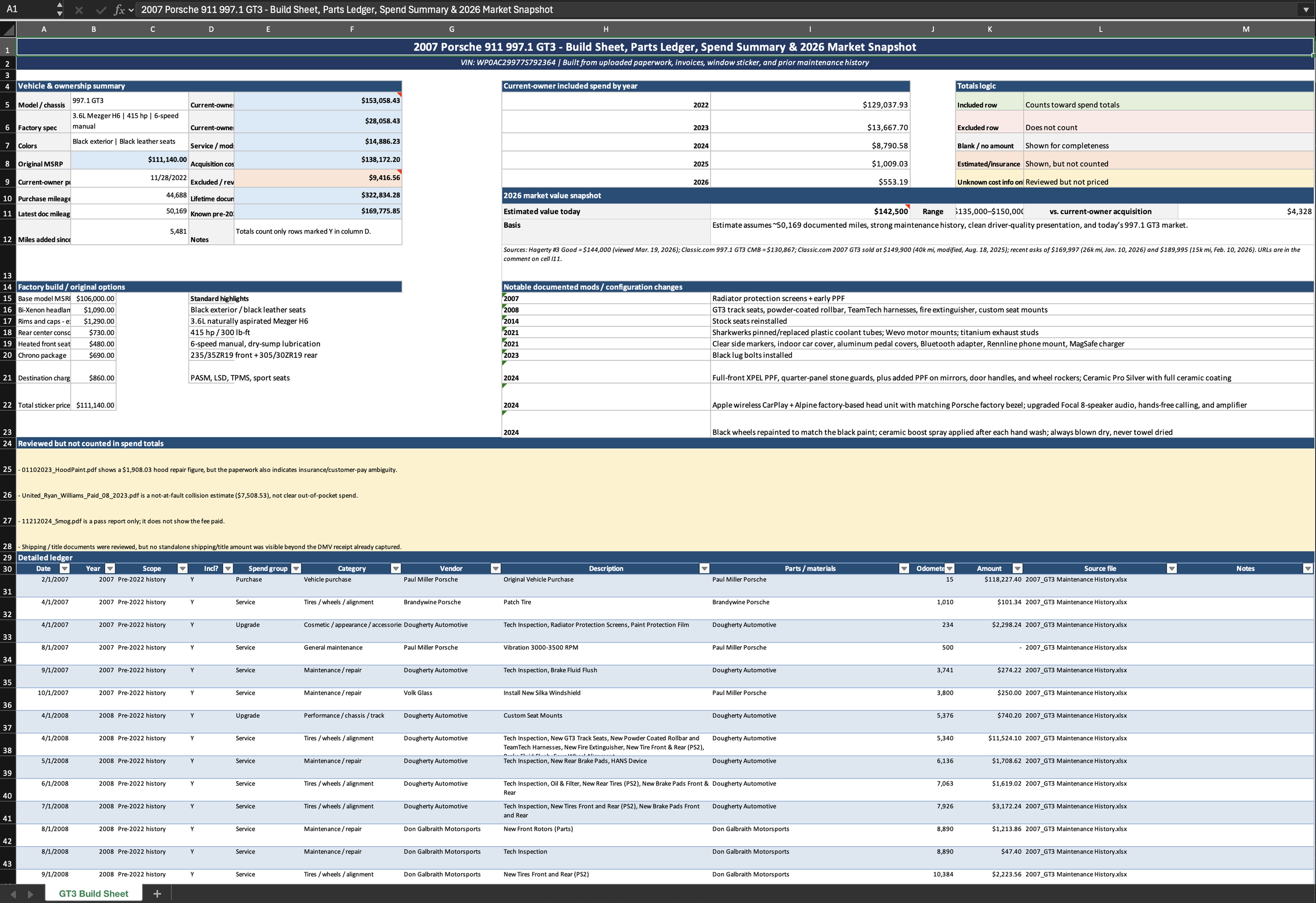
Task: Click the 2026 market value snapshot header
Action: (x=908, y=195)
